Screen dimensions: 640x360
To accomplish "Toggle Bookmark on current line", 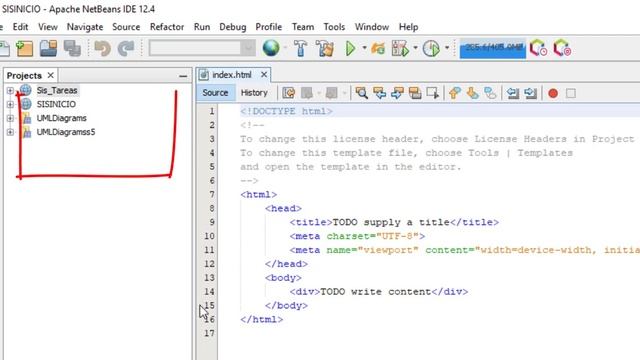I will [x=490, y=93].
